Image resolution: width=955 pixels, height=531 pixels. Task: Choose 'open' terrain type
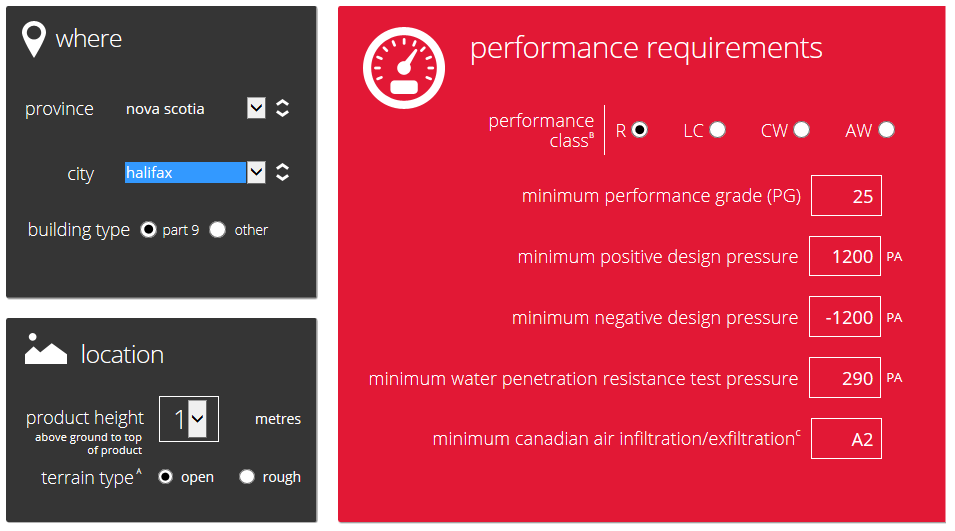pos(166,477)
